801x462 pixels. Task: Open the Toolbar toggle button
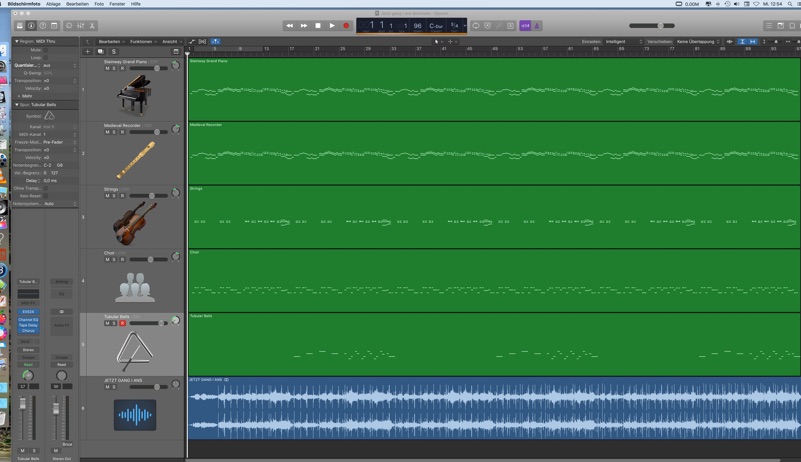[54, 26]
